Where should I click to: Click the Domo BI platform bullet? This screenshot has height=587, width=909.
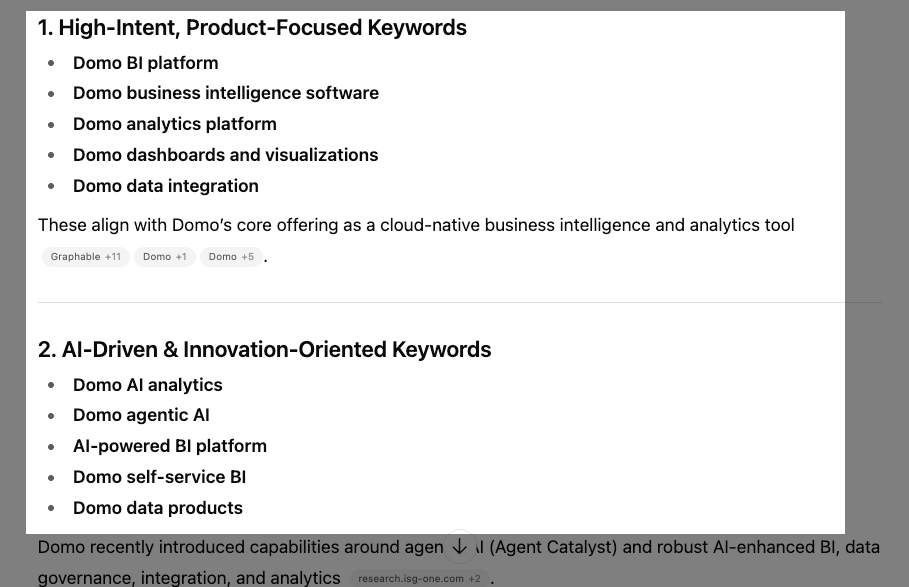(145, 63)
